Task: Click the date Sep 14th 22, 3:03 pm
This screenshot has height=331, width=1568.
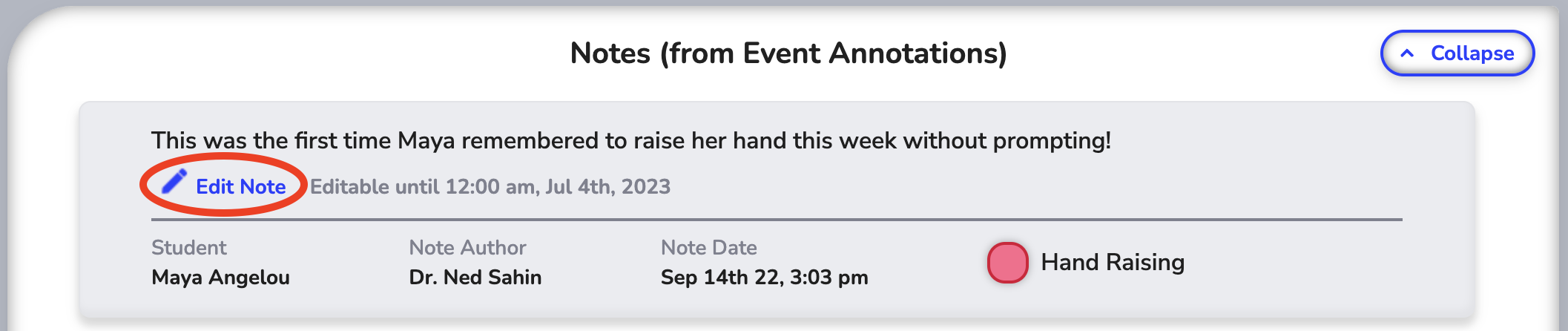Action: click(765, 278)
